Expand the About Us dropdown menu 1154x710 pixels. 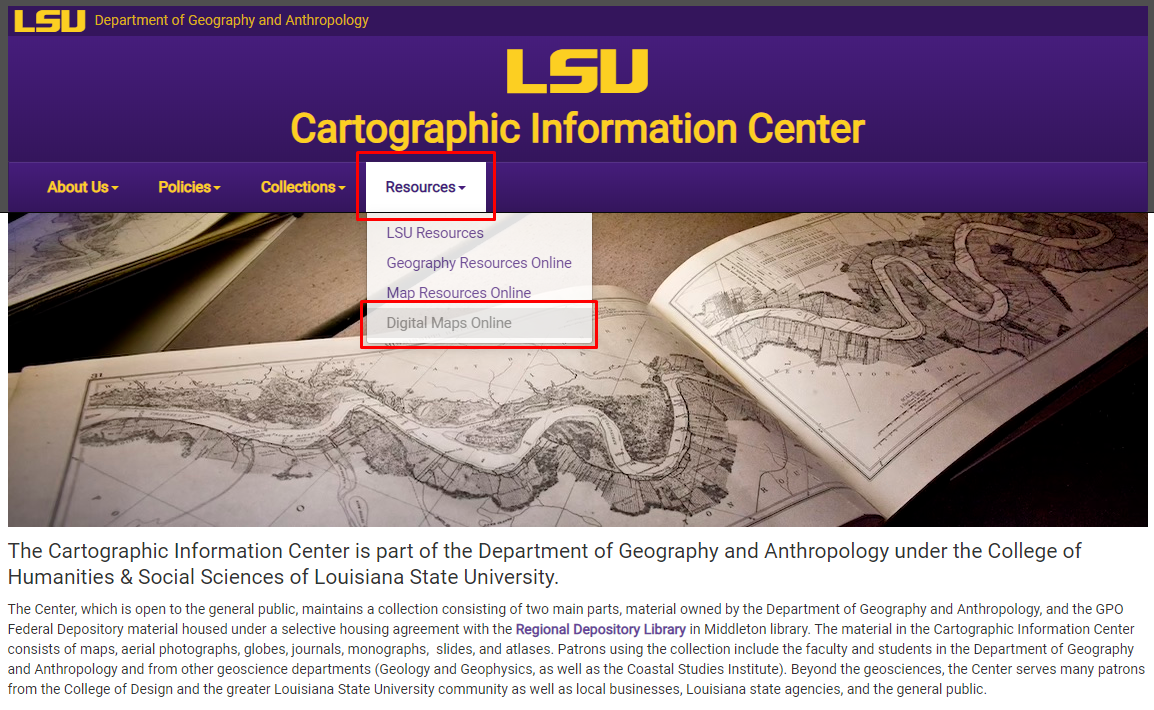tap(82, 187)
